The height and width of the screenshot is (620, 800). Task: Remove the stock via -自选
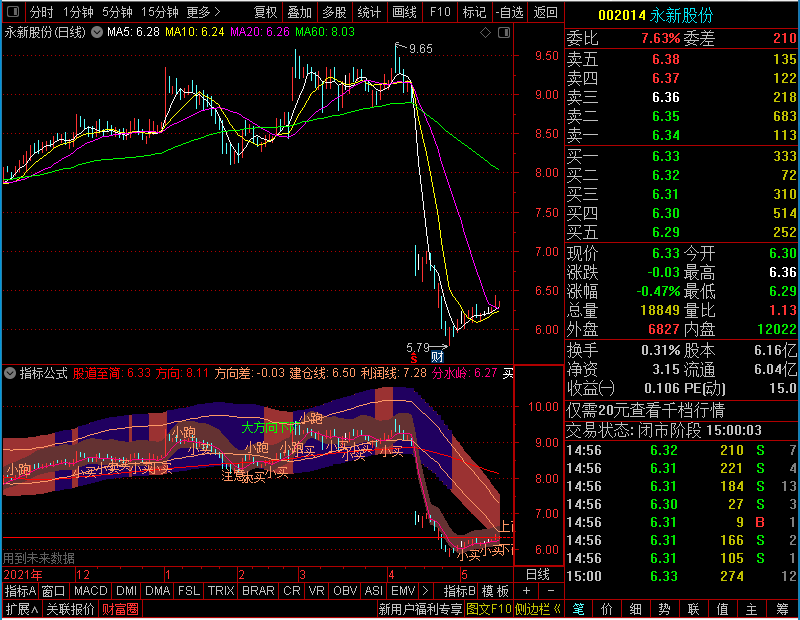(x=510, y=12)
